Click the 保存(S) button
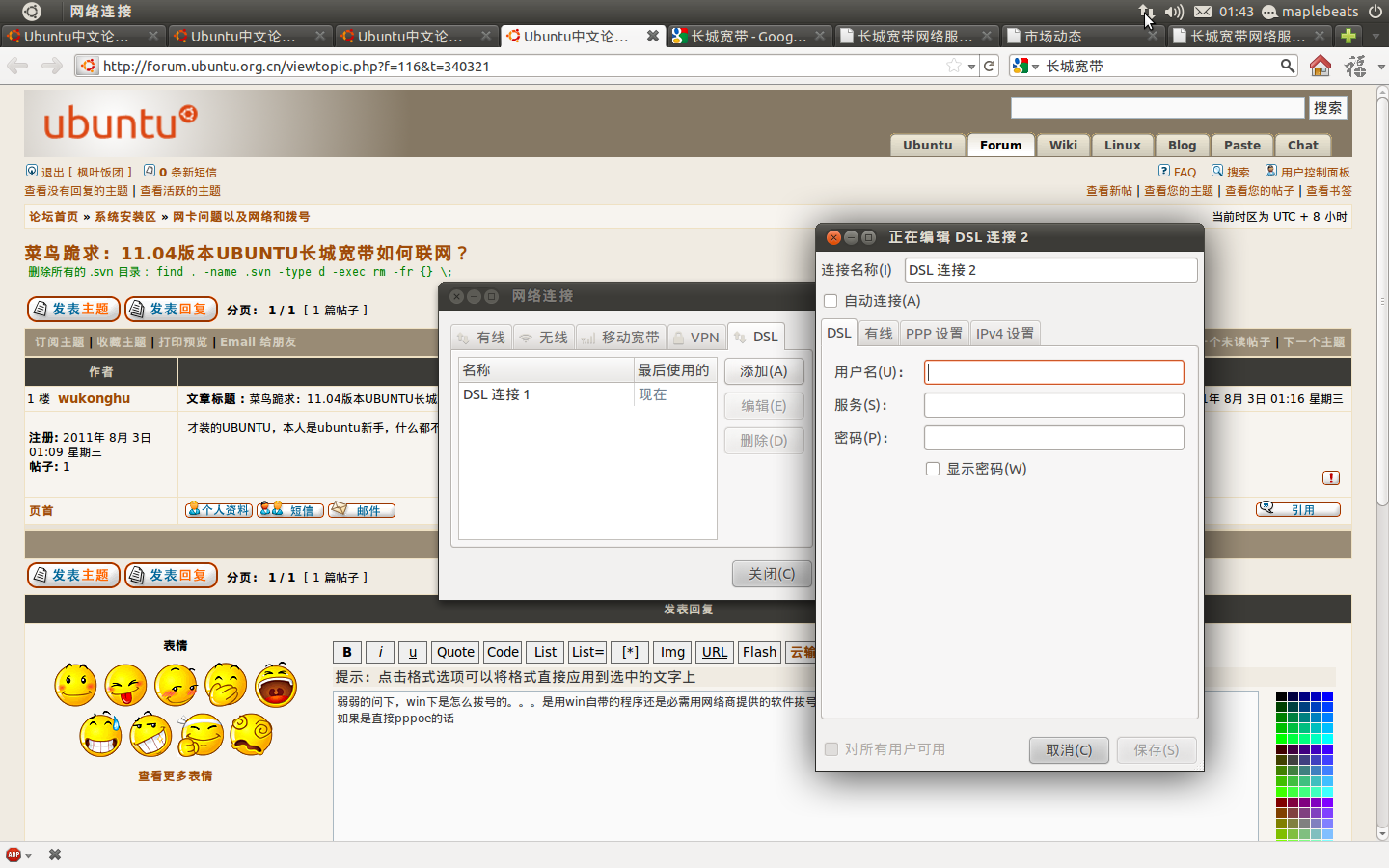Image resolution: width=1389 pixels, height=868 pixels. [x=1157, y=750]
